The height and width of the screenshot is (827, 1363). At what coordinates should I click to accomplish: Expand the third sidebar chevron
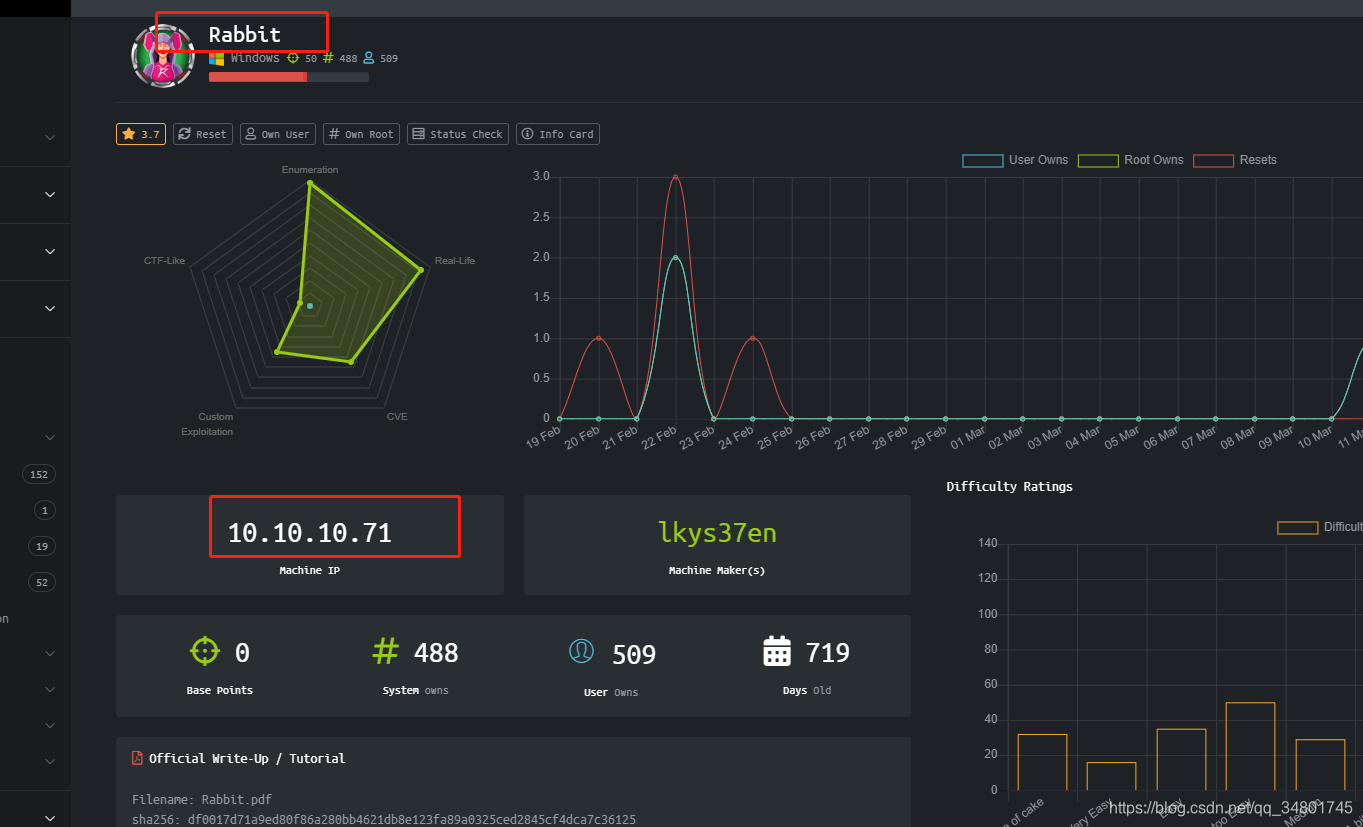[50, 251]
